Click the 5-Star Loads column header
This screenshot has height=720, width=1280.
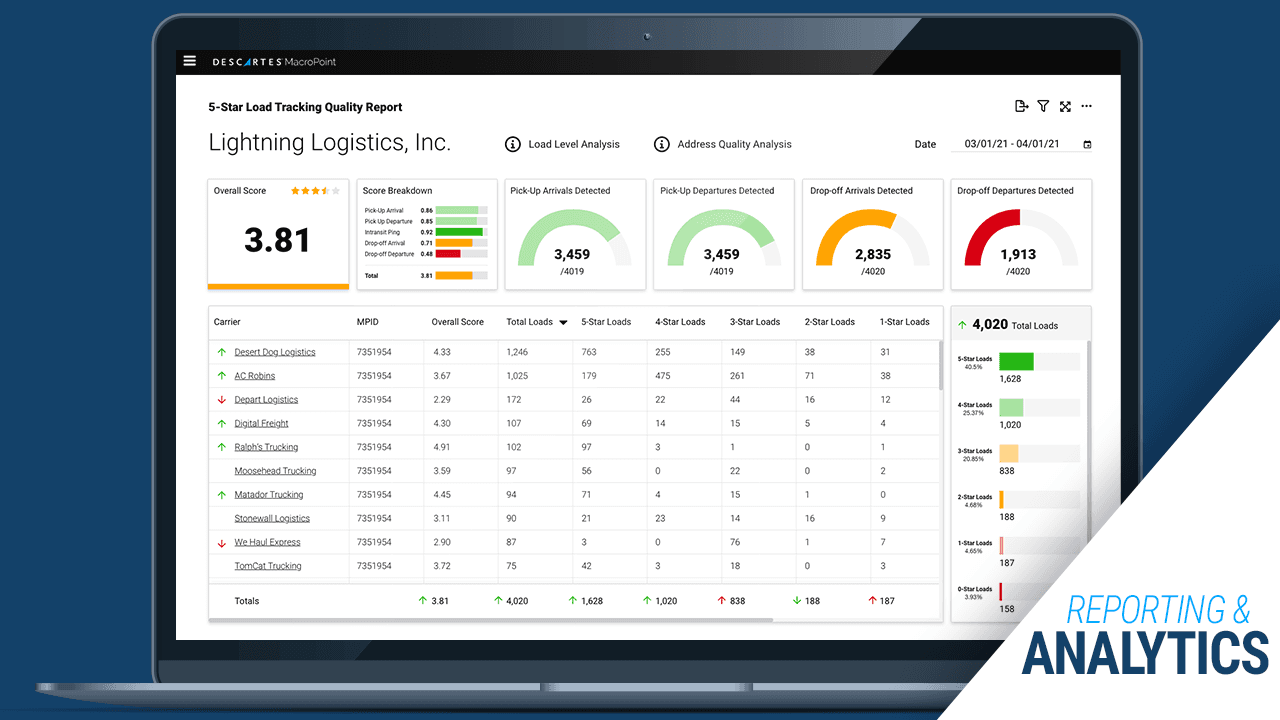(x=606, y=322)
